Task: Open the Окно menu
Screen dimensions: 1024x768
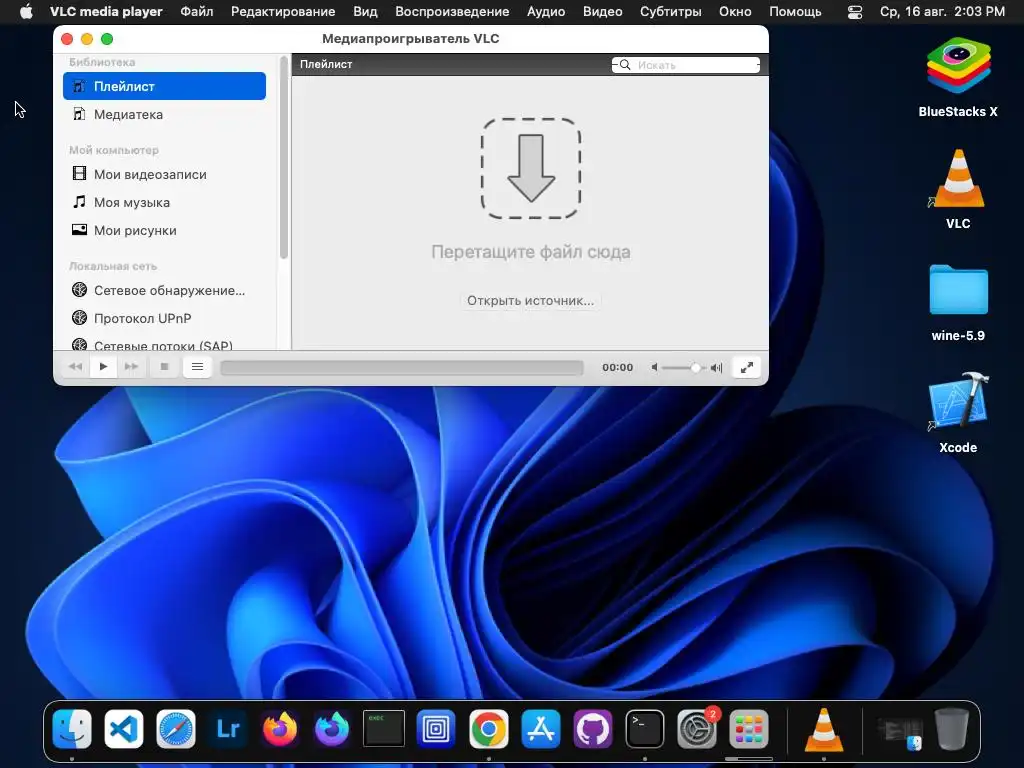Action: tap(735, 11)
